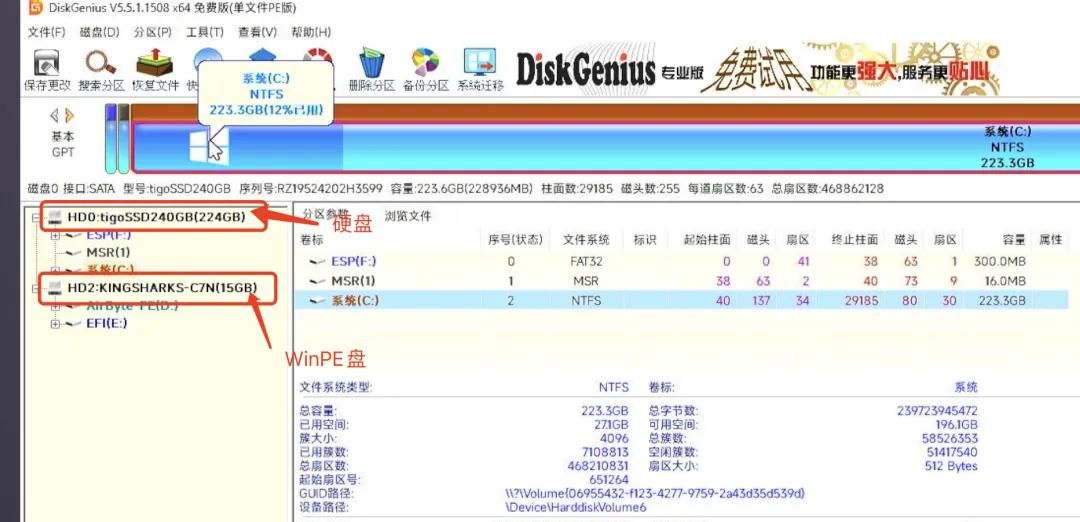Image resolution: width=1080 pixels, height=522 pixels.
Task: Click the FAT32 file system cell
Action: [x=586, y=262]
